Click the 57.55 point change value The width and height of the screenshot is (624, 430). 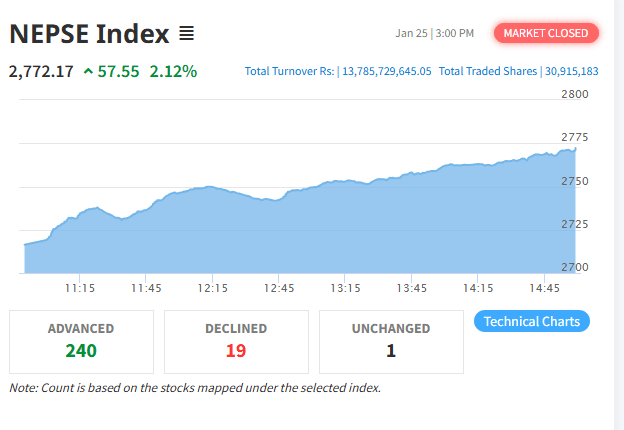coord(120,71)
